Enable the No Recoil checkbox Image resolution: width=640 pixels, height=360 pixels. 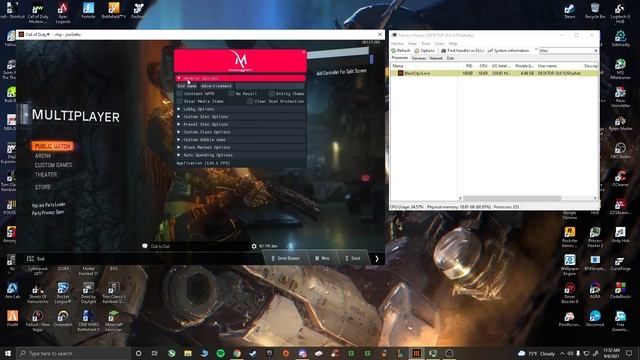[x=231, y=93]
